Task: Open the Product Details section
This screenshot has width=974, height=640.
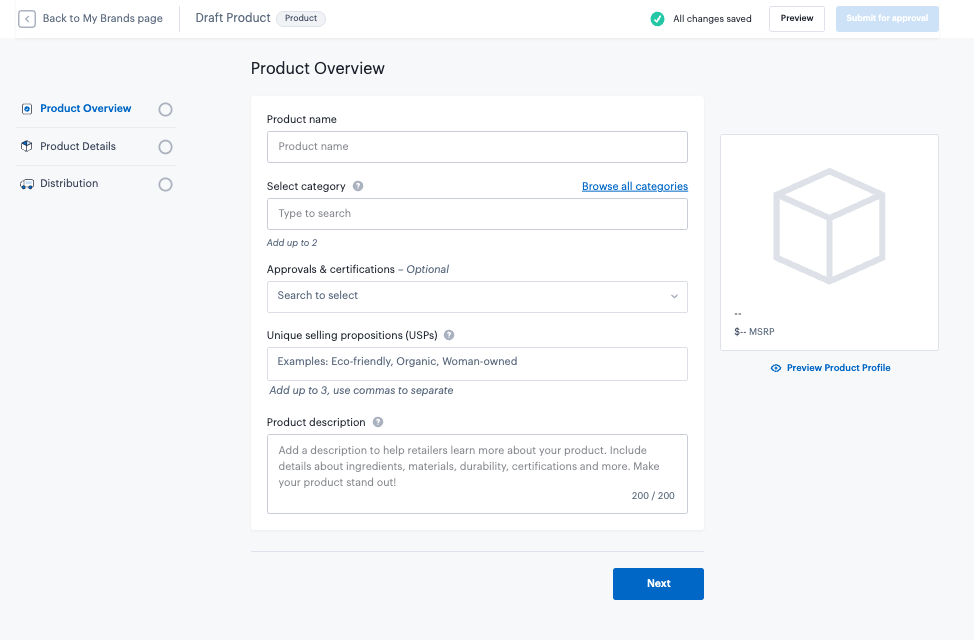Action: click(78, 147)
